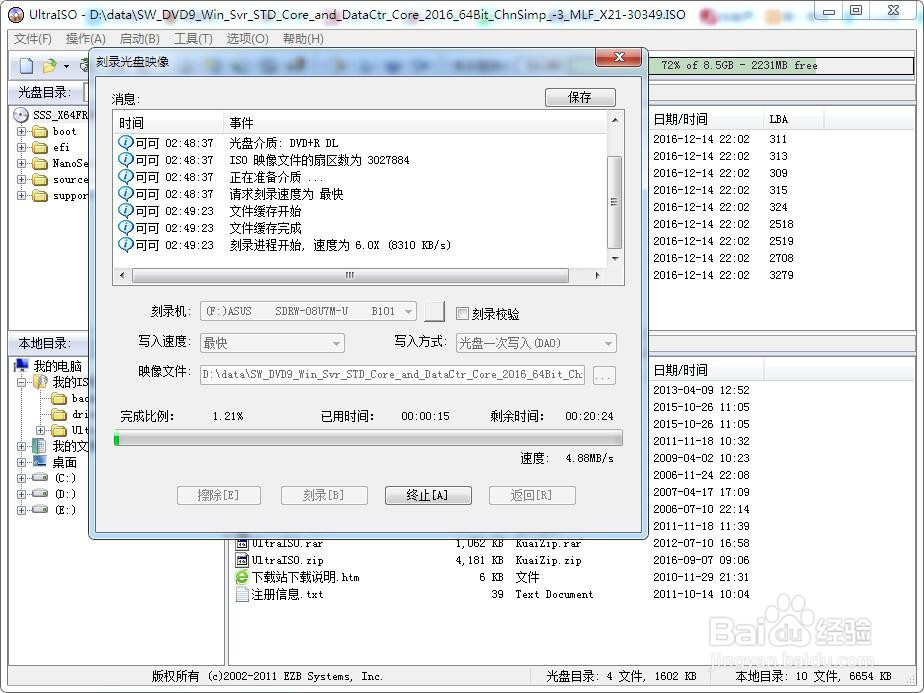Open the 刻录机 drive dropdown
The width and height of the screenshot is (924, 693).
[x=408, y=311]
